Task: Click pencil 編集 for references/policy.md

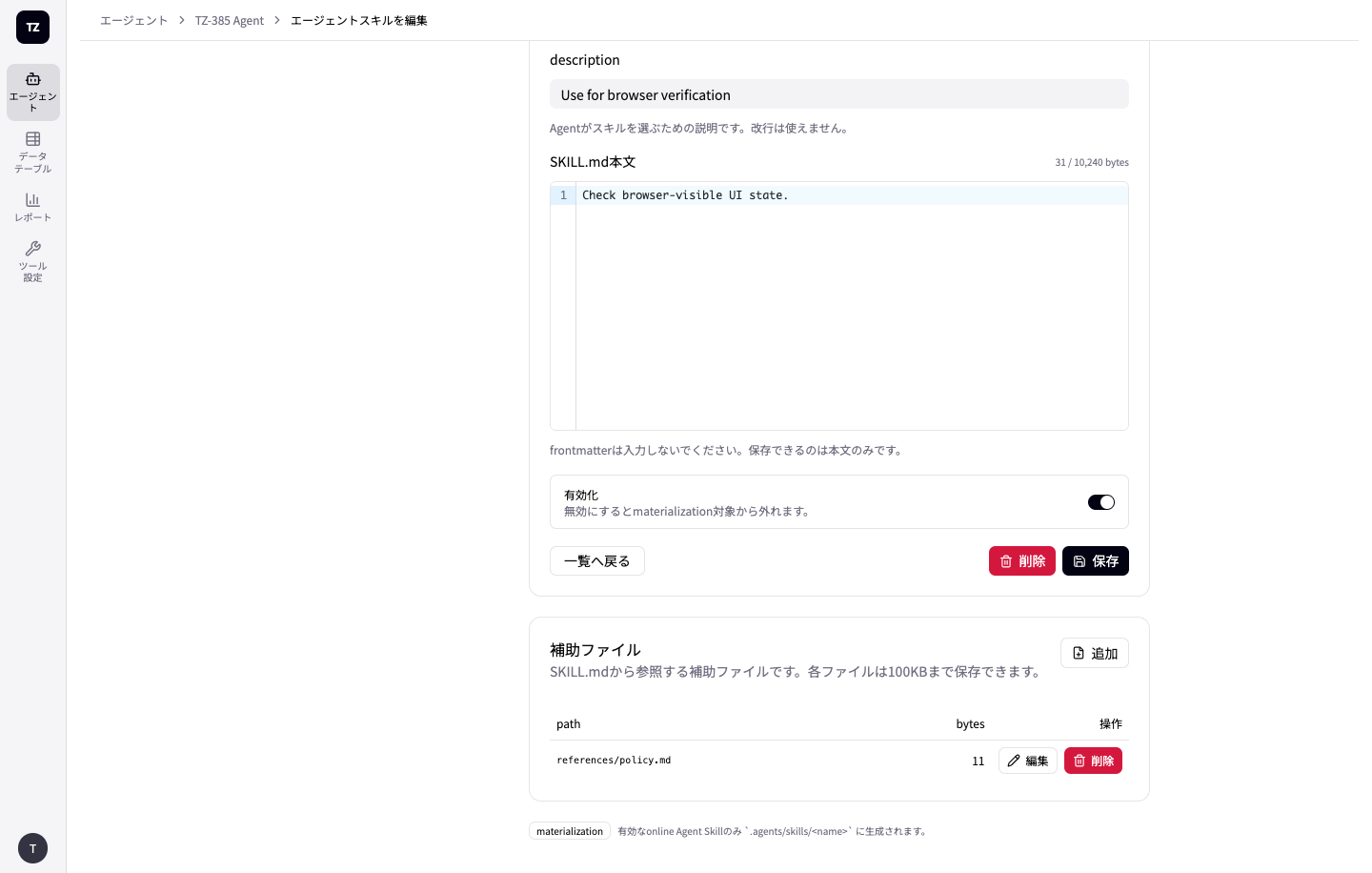Action: [x=1027, y=761]
